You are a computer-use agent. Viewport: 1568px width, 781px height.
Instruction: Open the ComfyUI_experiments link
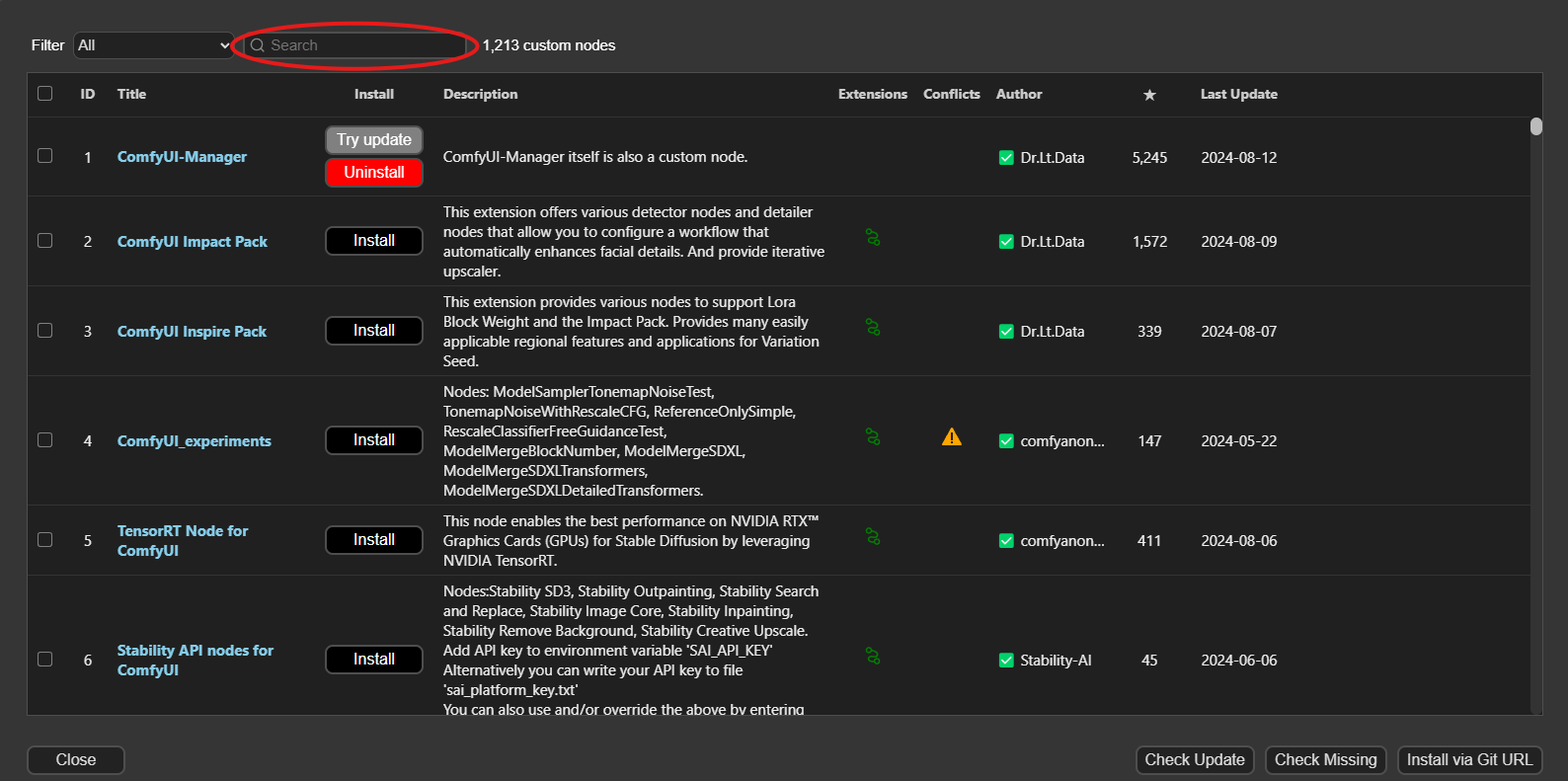tap(194, 441)
